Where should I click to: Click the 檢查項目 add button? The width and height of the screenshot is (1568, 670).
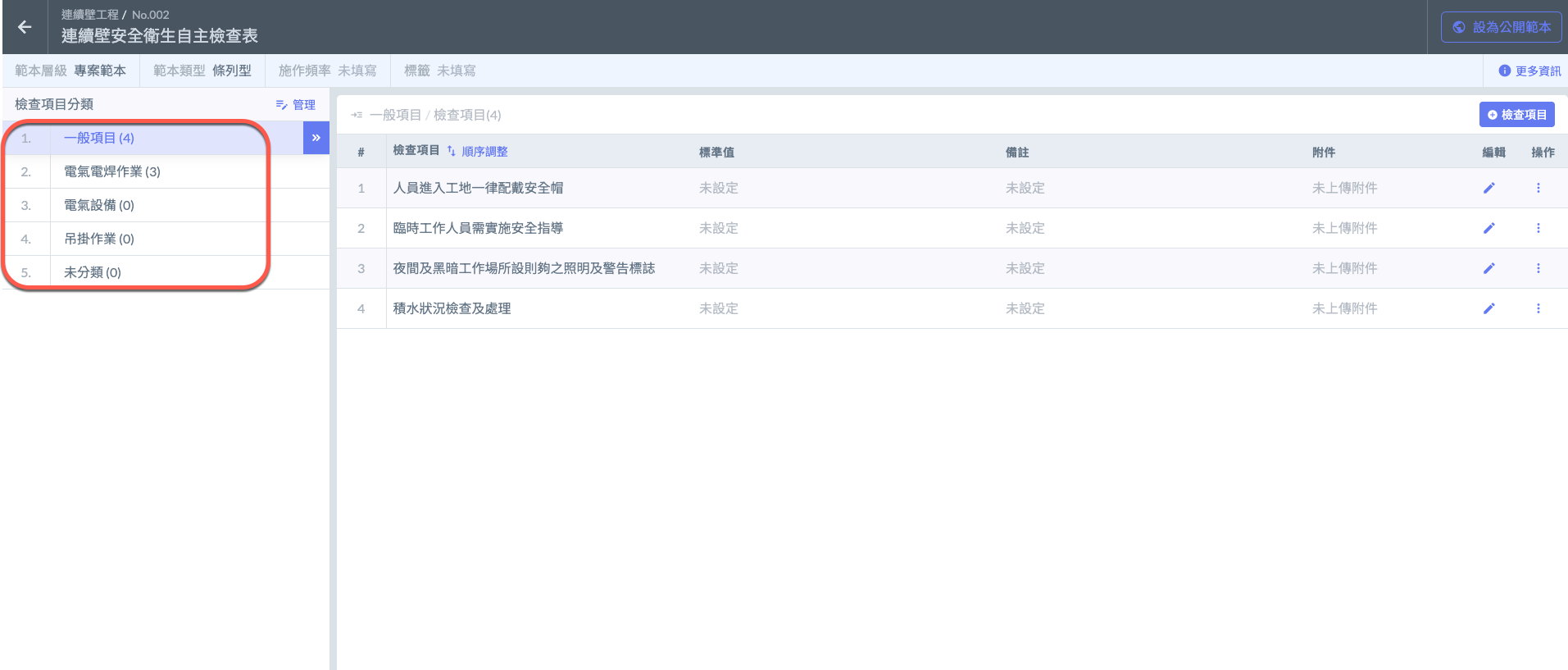tap(1516, 115)
